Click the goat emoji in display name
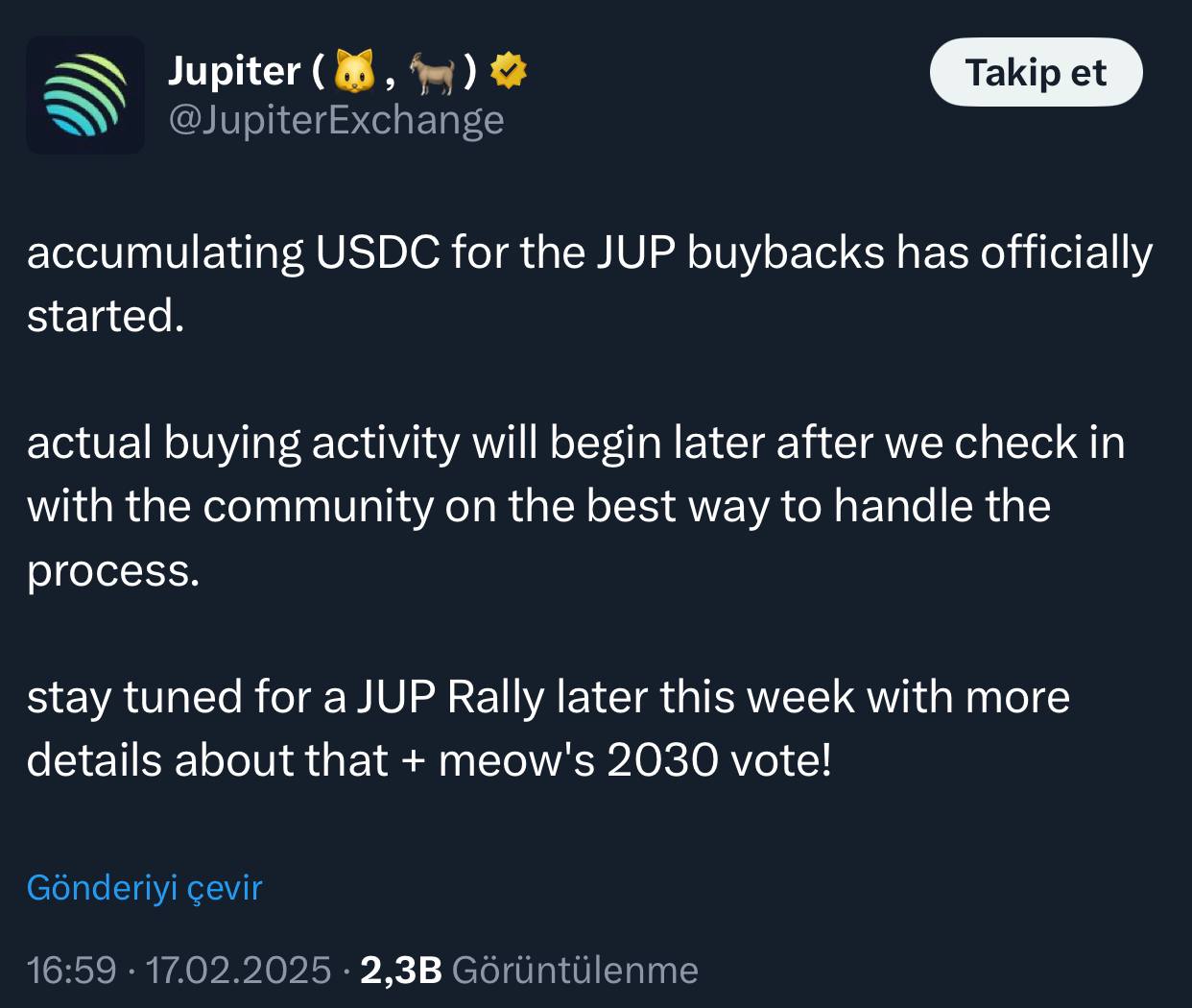The height and width of the screenshot is (1008, 1192). [x=432, y=72]
